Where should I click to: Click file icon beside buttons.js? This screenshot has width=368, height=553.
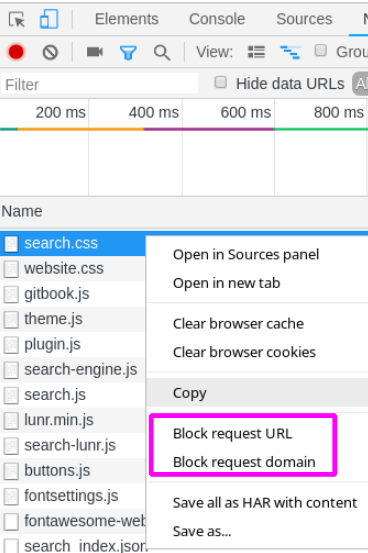11,471
